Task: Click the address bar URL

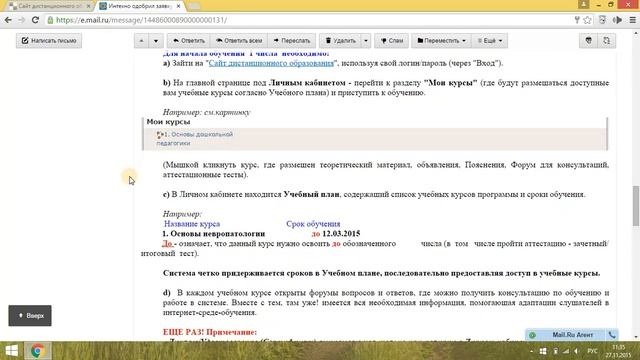Action: (x=141, y=20)
